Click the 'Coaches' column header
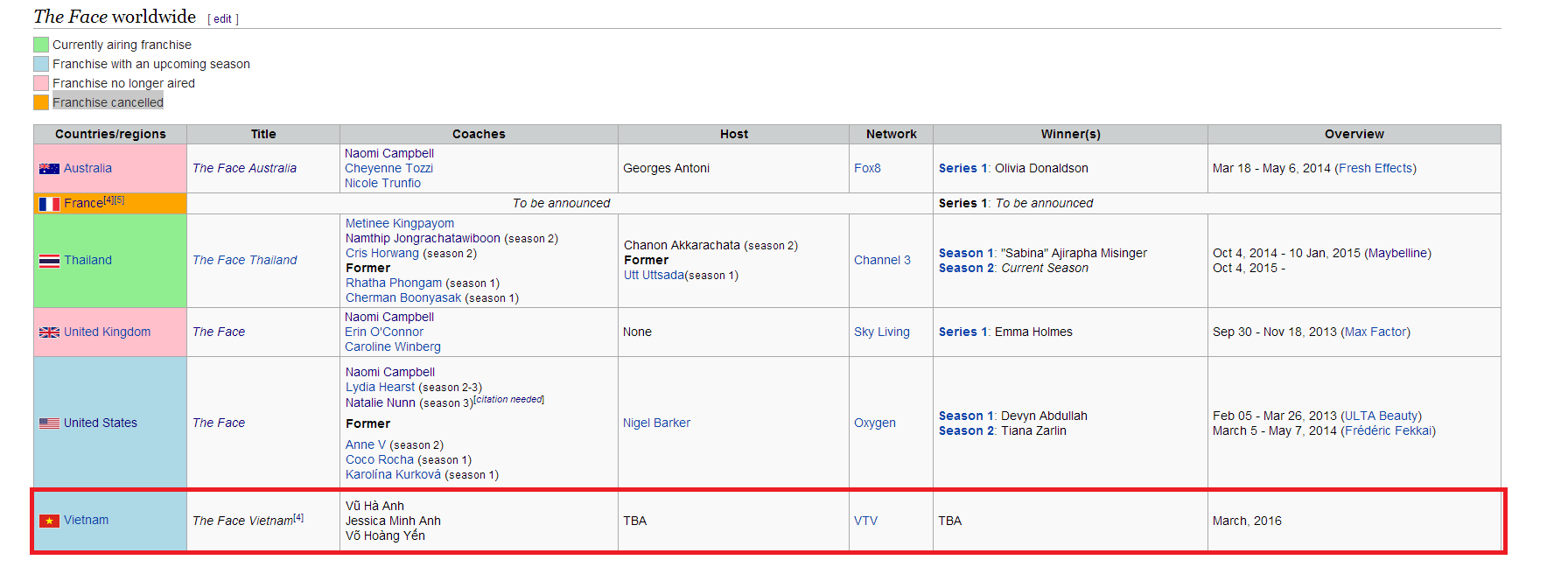This screenshot has width=1568, height=574. [479, 134]
